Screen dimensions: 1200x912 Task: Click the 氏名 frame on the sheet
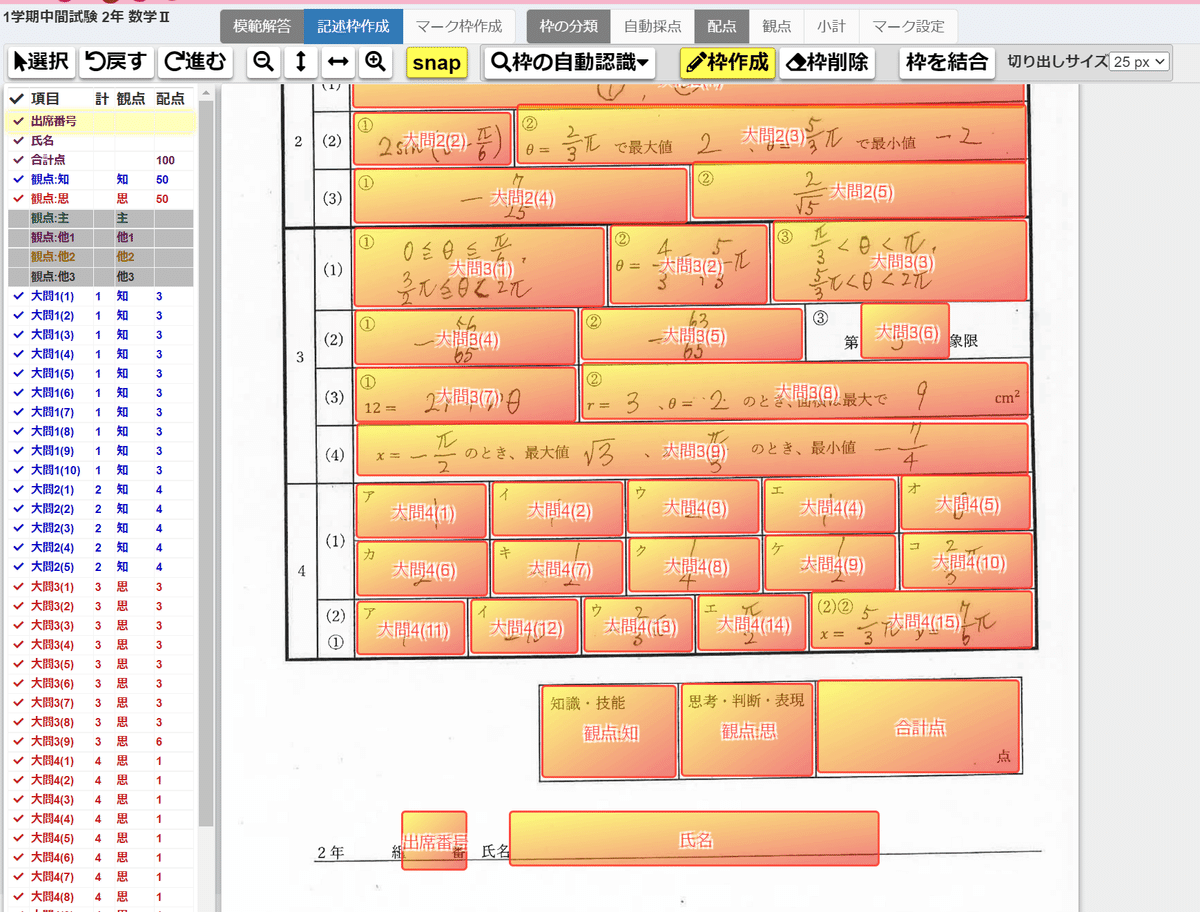[x=694, y=838]
